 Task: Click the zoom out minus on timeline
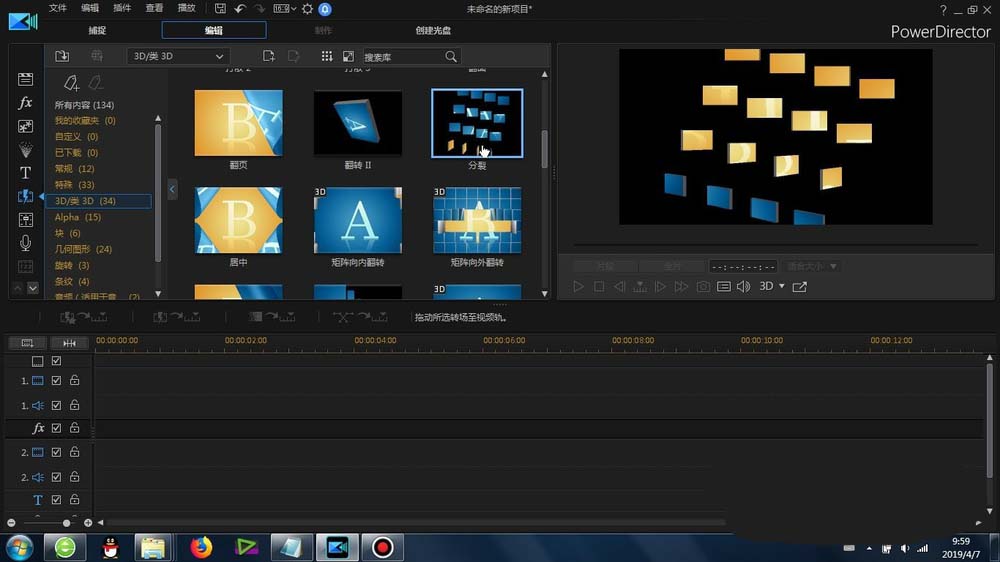click(11, 522)
